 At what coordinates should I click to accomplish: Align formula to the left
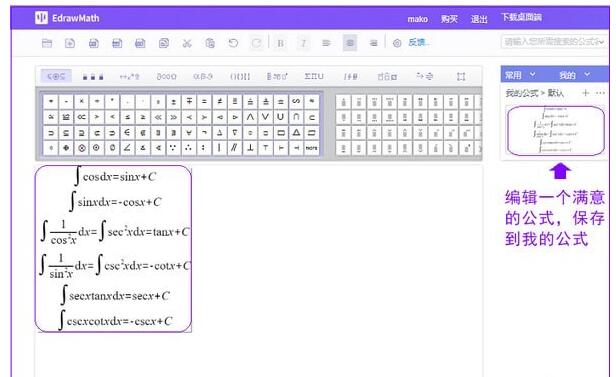326,43
